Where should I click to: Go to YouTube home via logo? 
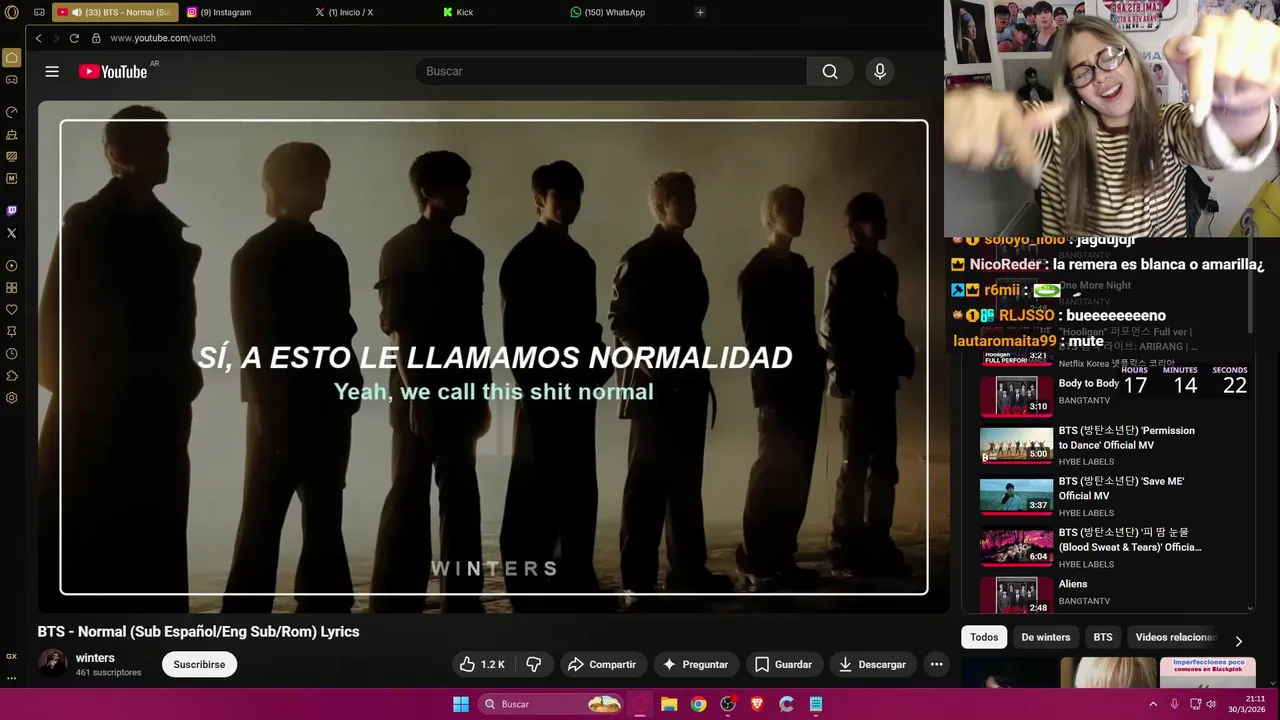(x=113, y=71)
